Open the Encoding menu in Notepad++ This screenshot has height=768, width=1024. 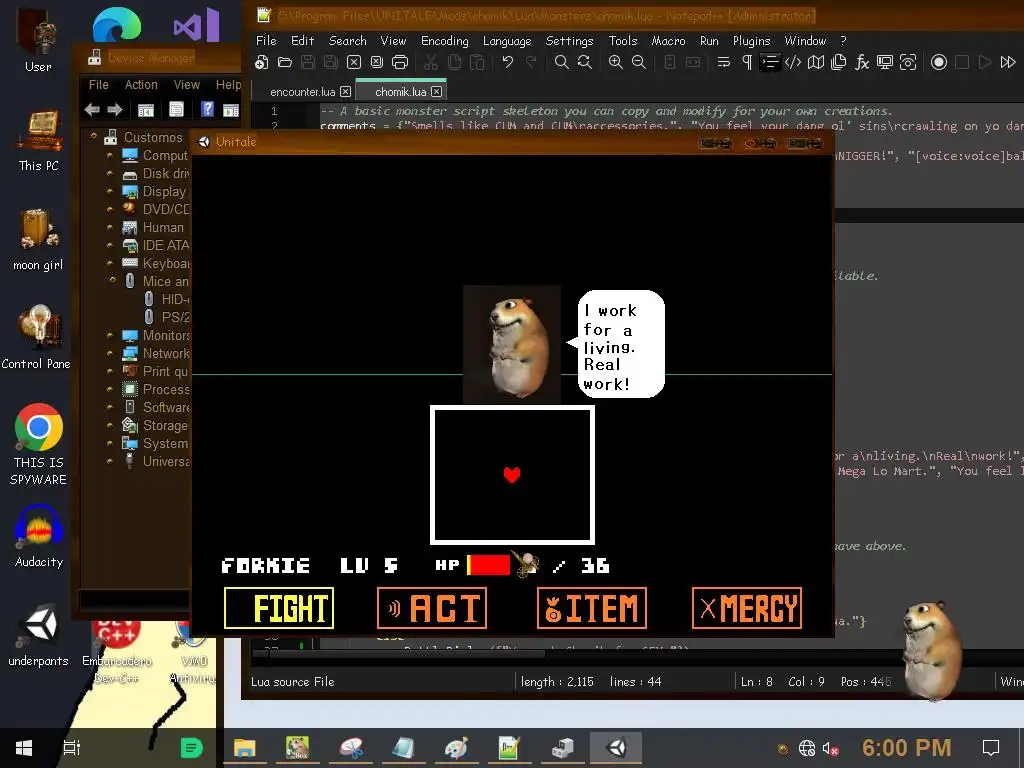445,40
